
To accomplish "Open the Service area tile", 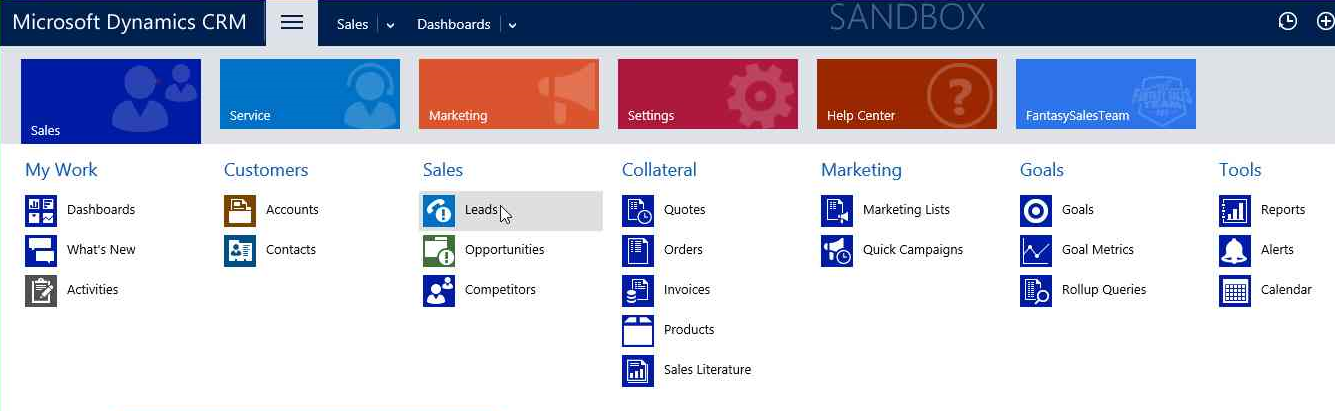I will [x=309, y=94].
